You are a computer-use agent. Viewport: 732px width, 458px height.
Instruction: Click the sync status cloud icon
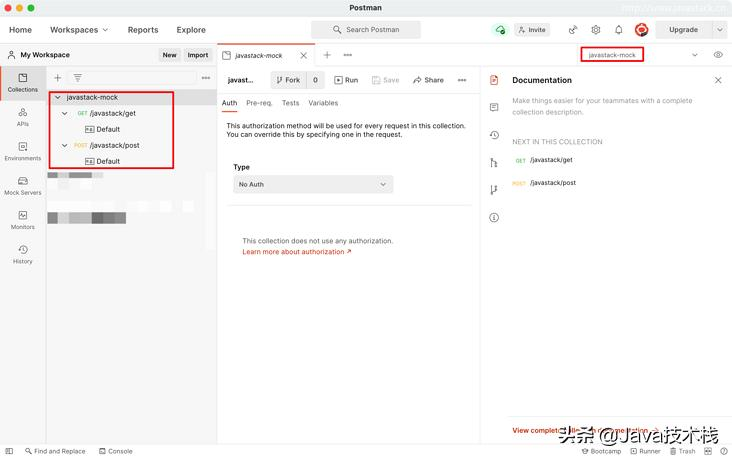500,29
